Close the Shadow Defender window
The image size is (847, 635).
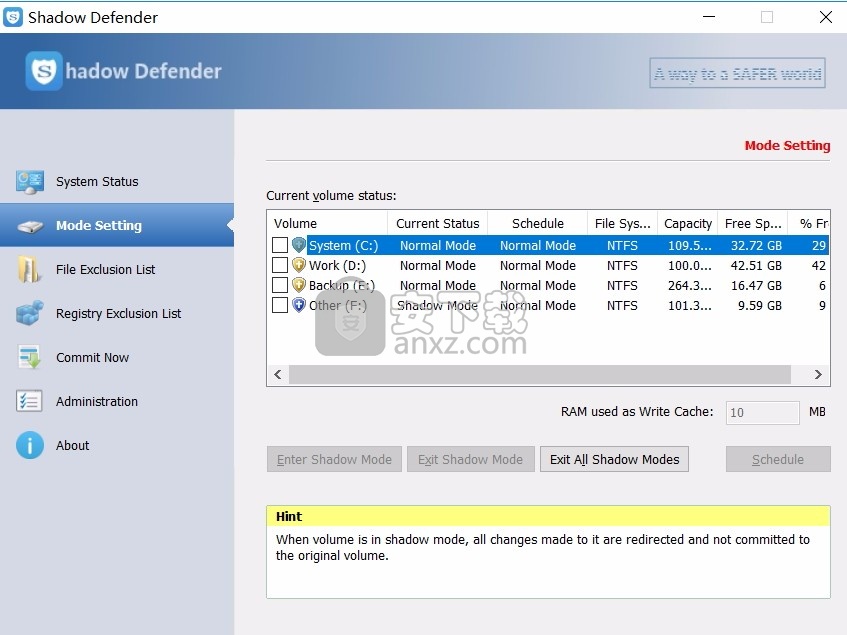[825, 17]
